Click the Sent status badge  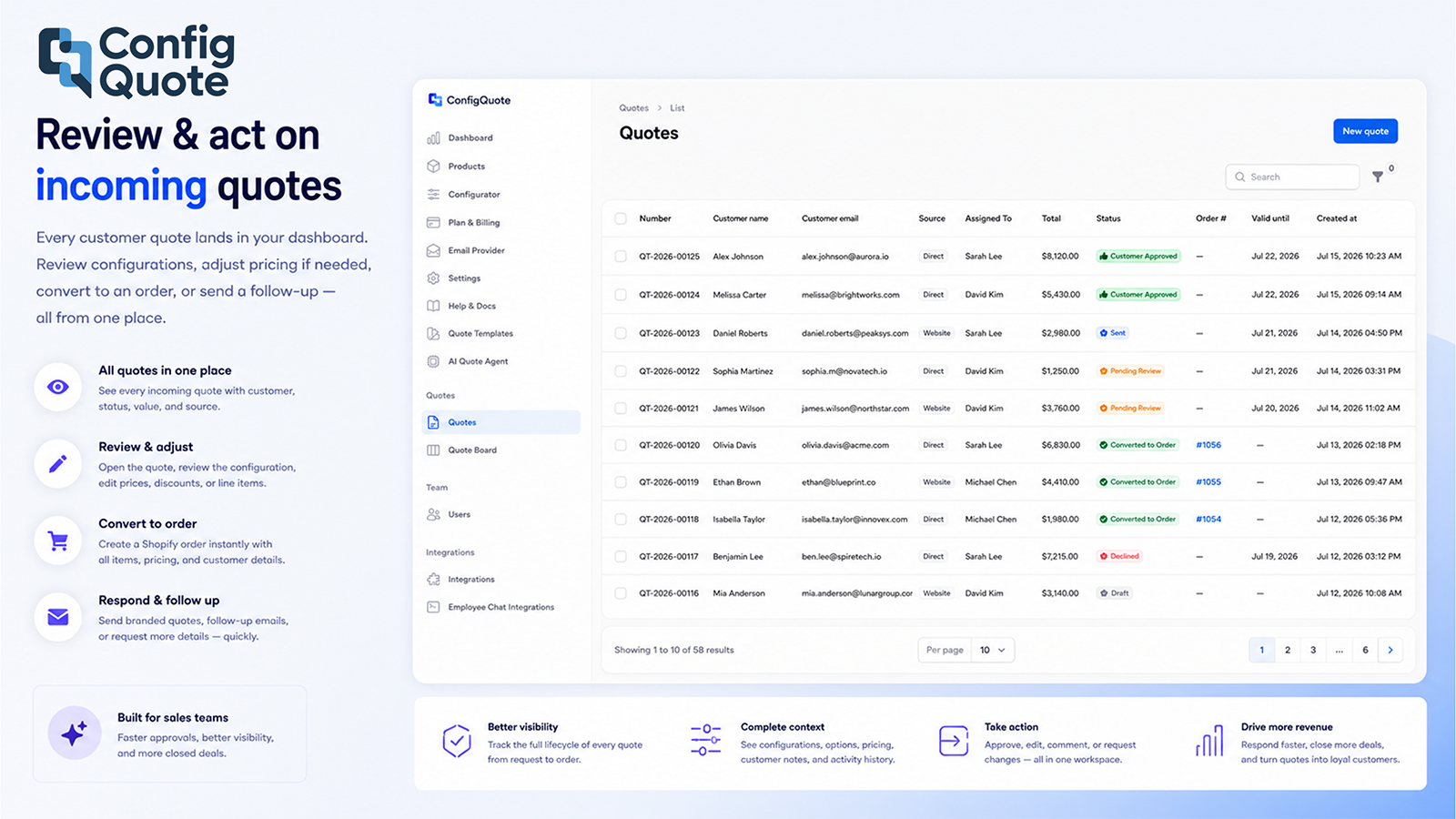[x=1113, y=333]
